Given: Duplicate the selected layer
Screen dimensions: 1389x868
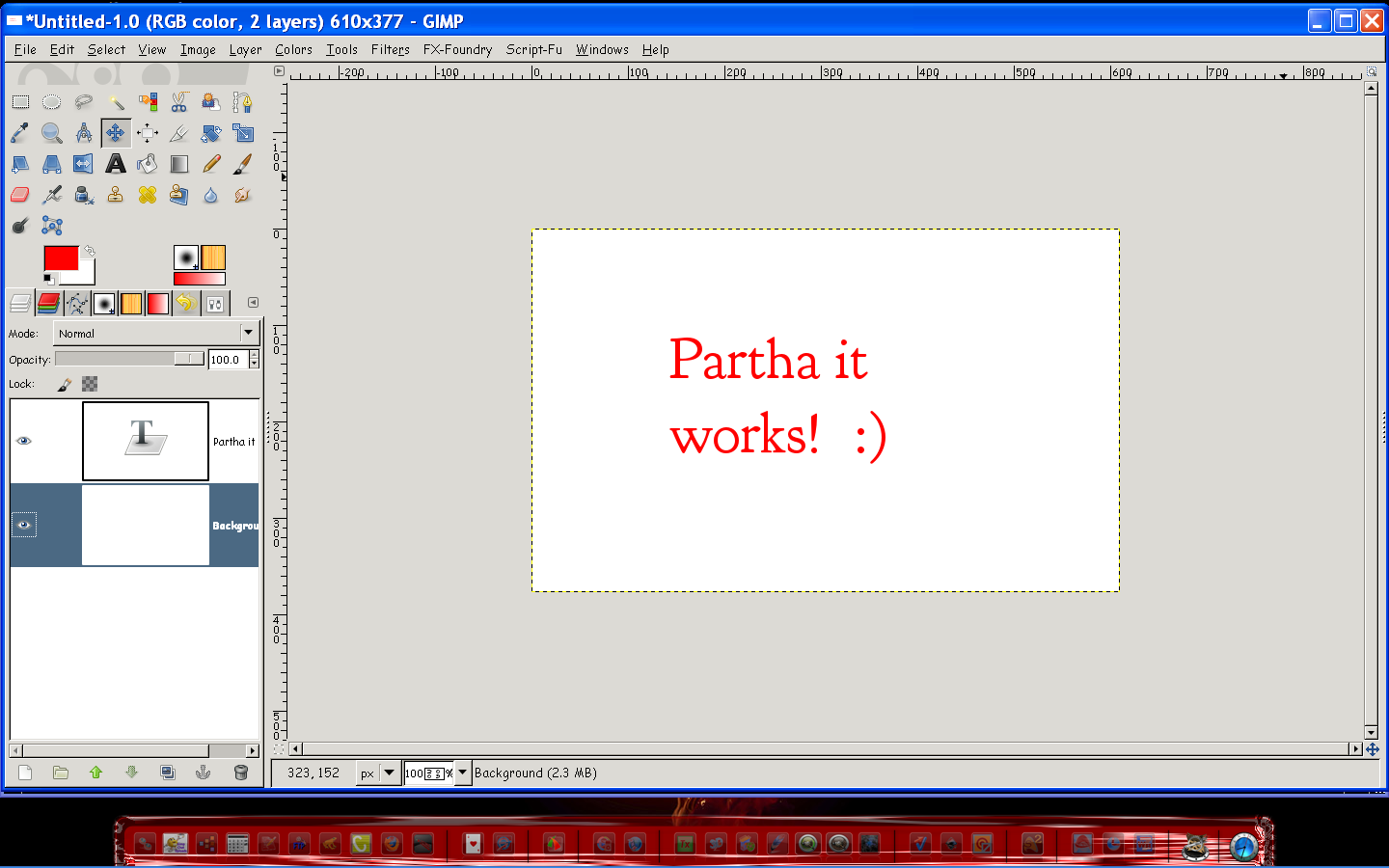Looking at the screenshot, I should pyautogui.click(x=168, y=773).
